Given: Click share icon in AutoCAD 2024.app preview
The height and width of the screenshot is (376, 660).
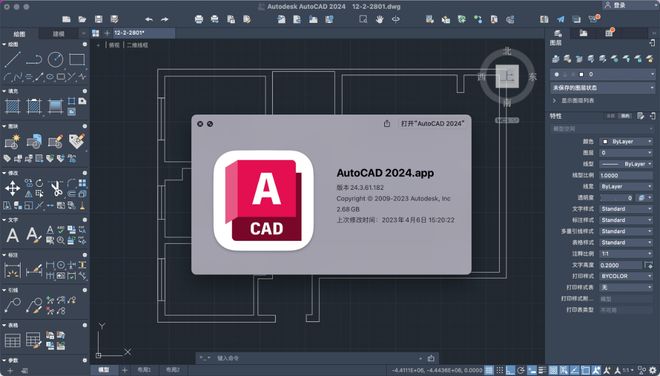Looking at the screenshot, I should coord(387,123).
